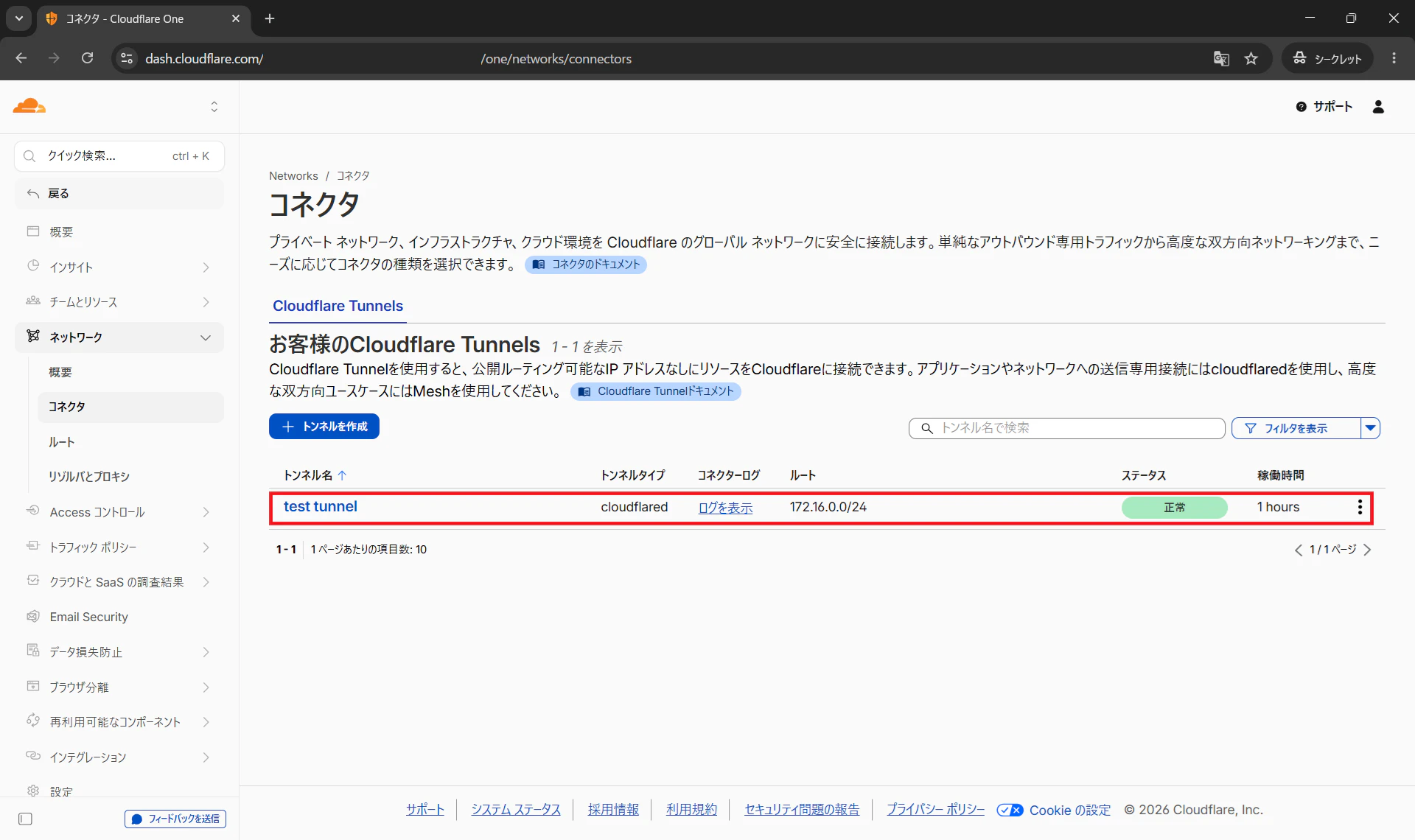
Task: Open the account switcher chevrons
Action: 214,107
